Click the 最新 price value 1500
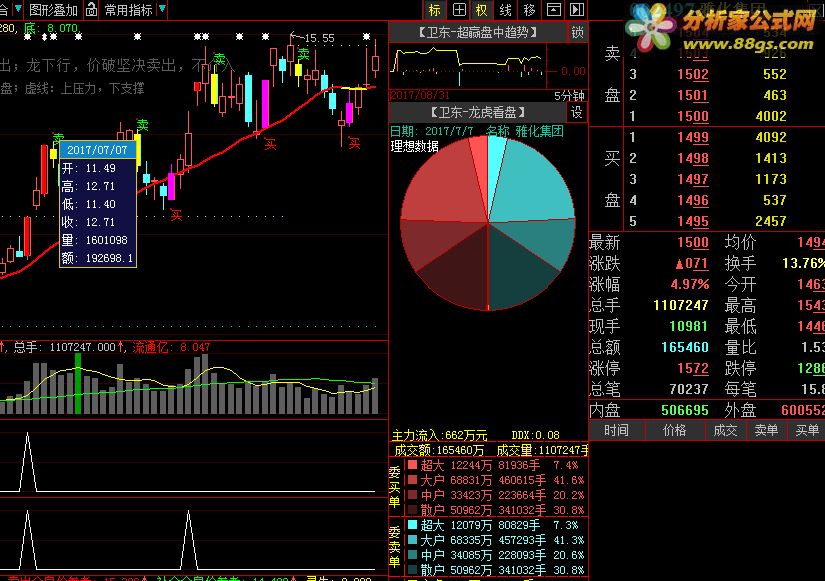Viewport: 825px width, 581px height. pyautogui.click(x=693, y=243)
